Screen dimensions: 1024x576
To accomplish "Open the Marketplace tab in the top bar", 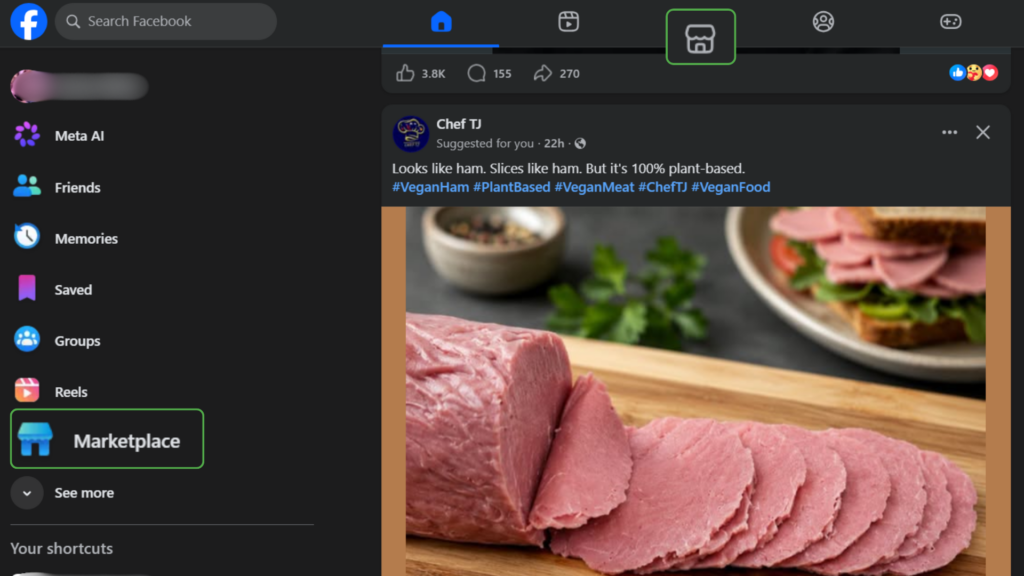I will [700, 37].
